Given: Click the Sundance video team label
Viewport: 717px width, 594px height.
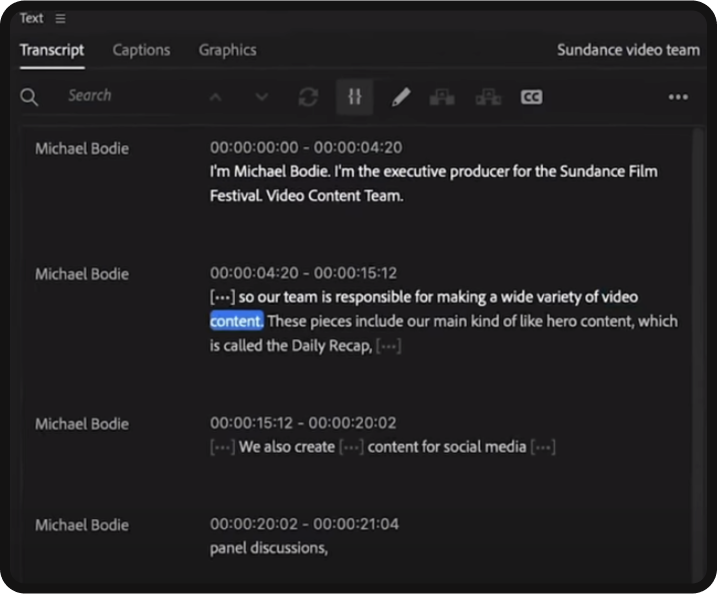Looking at the screenshot, I should pos(628,50).
